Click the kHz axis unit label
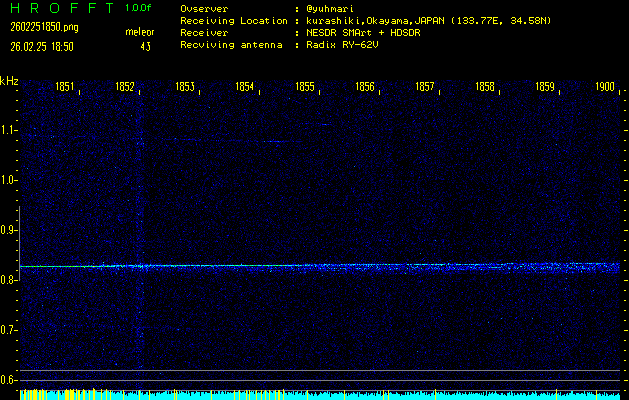The image size is (629, 400). [9, 81]
